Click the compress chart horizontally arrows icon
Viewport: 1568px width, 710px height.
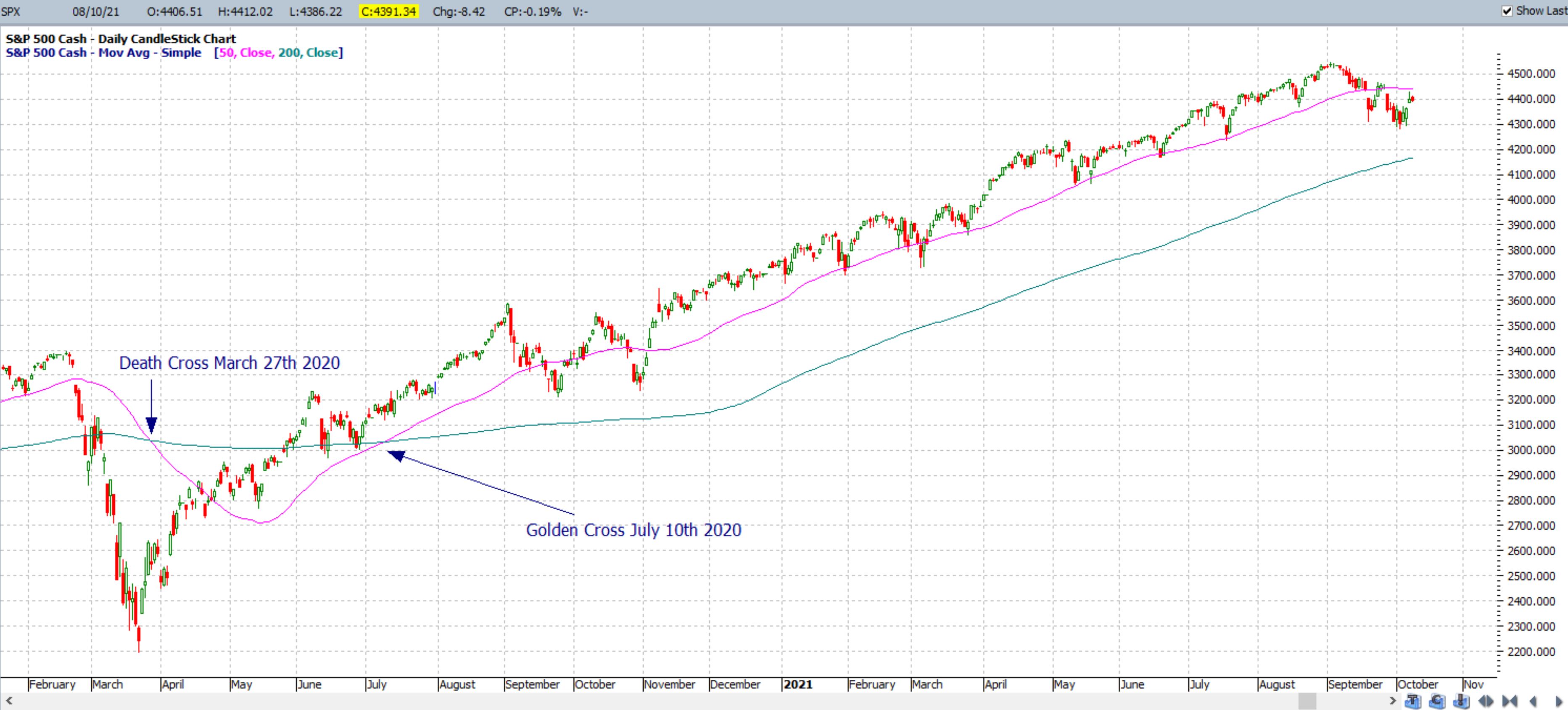point(1510,702)
